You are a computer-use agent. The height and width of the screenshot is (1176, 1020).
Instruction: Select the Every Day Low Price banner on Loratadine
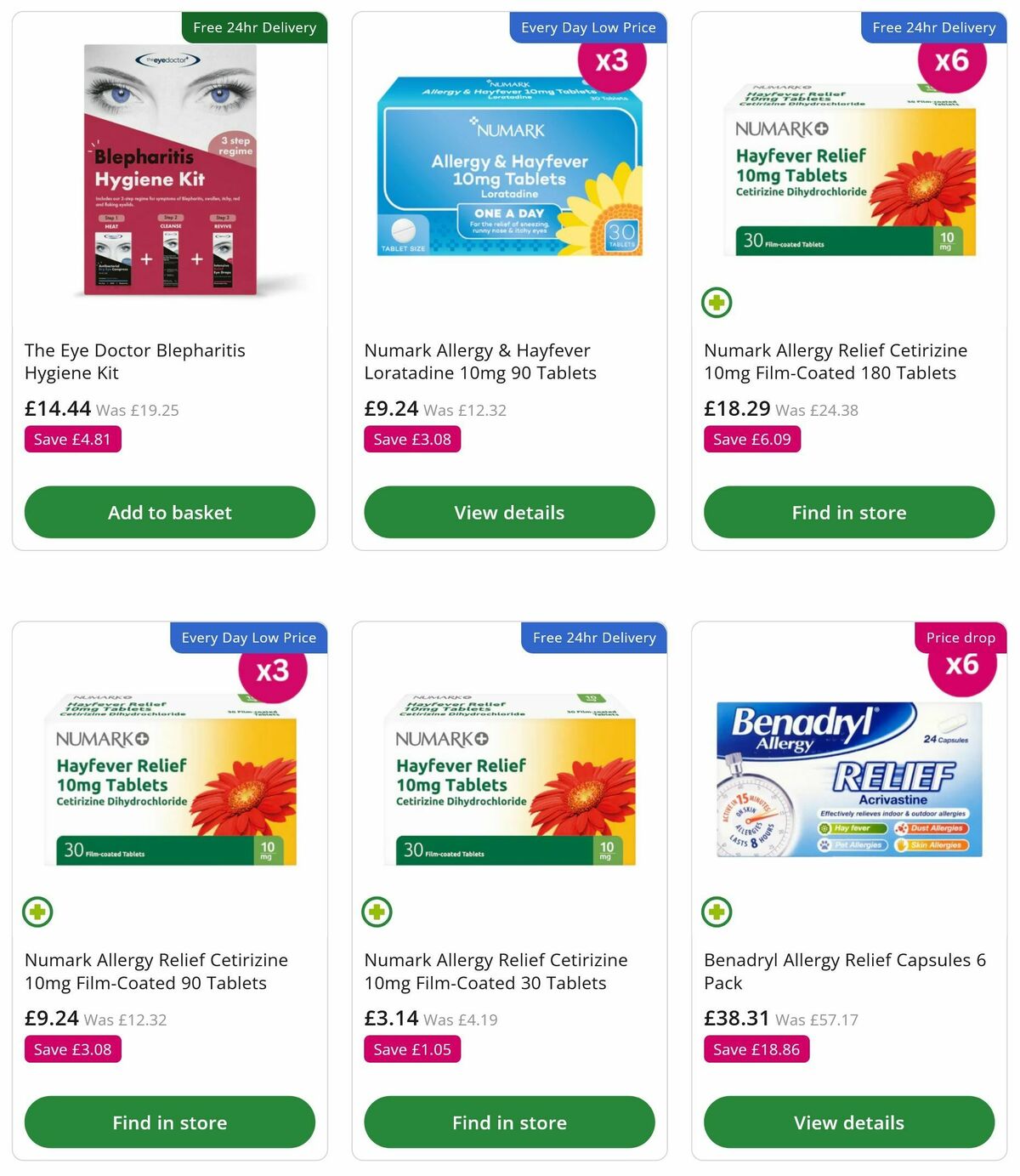tap(588, 27)
